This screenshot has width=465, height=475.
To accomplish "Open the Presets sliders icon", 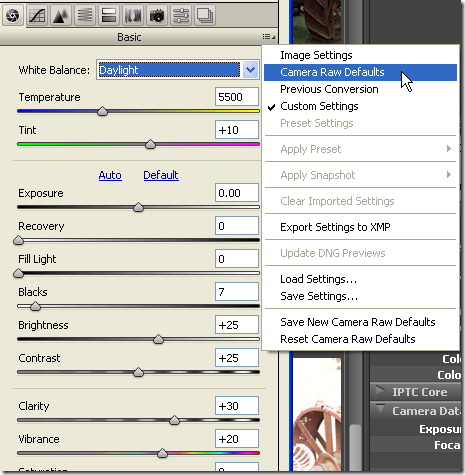I will coord(181,16).
